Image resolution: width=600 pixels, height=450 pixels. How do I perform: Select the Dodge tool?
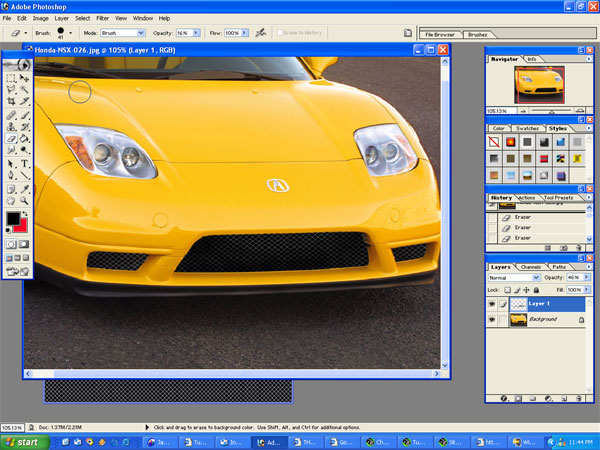pos(24,150)
